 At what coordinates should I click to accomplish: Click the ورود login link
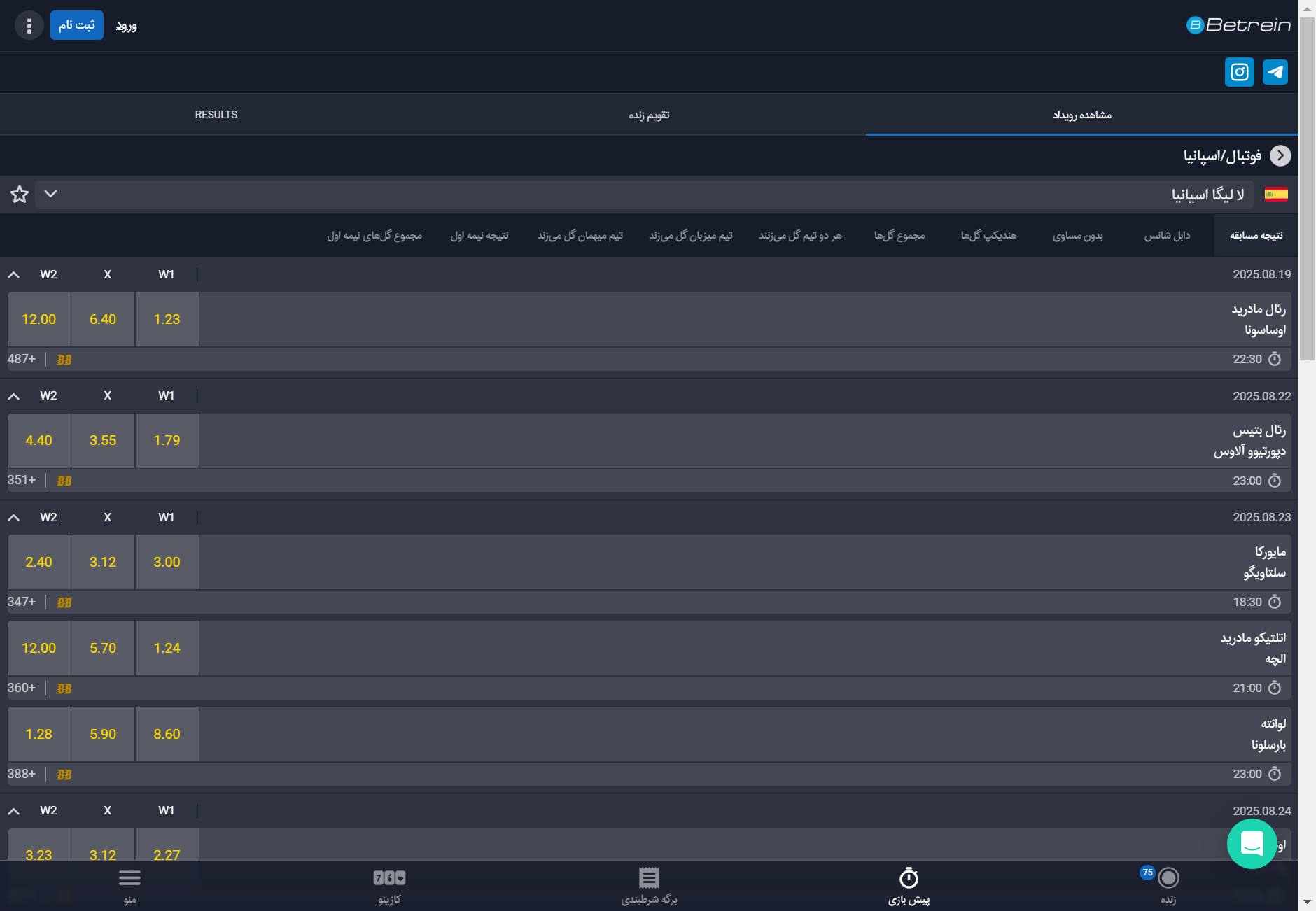126,26
